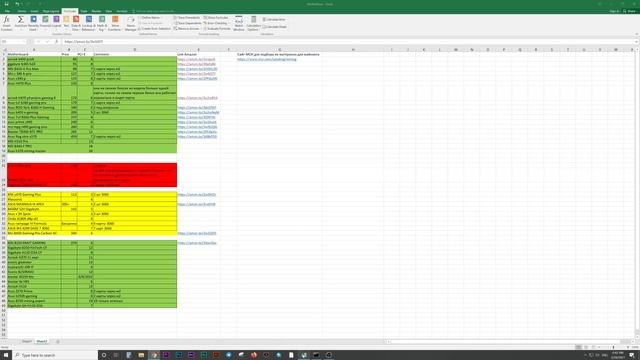Select column A header
The width and height of the screenshot is (640, 360).
click(34, 49)
